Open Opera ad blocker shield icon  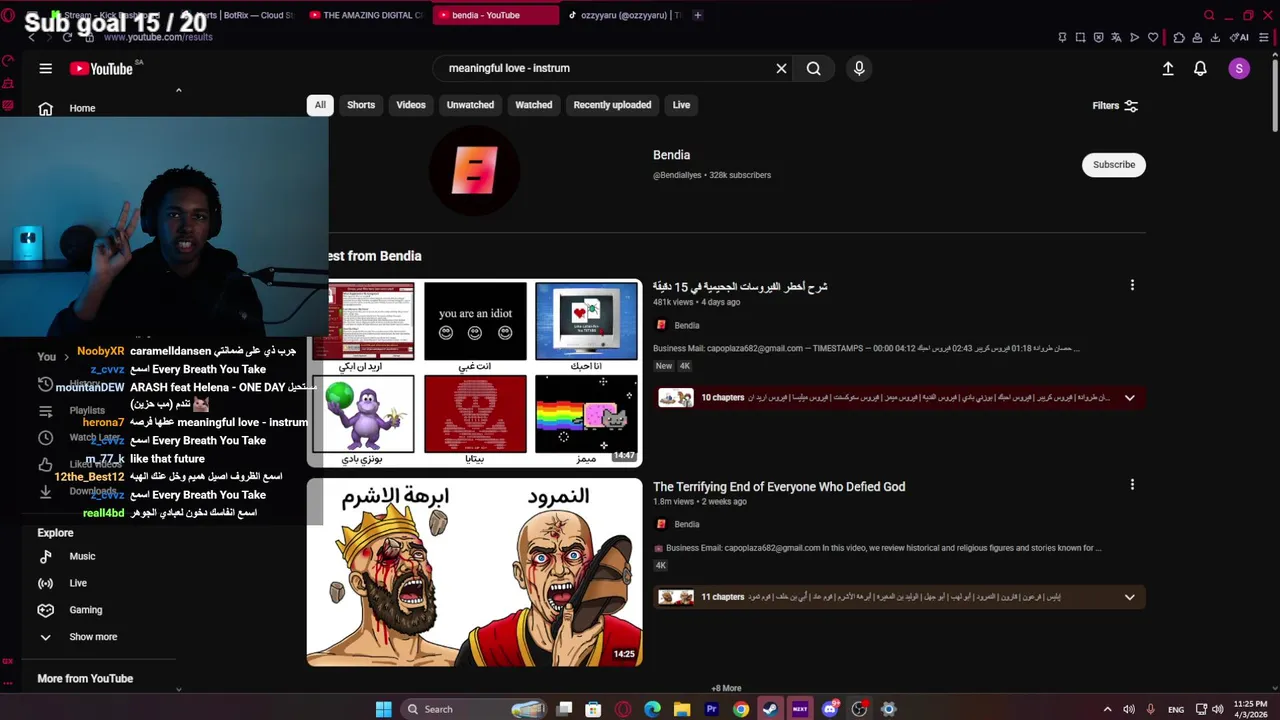pos(1098,37)
